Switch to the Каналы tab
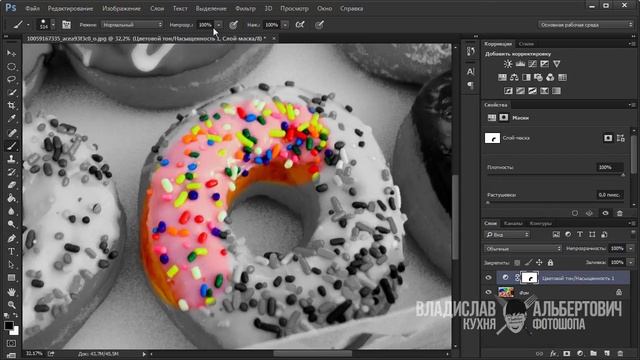The image size is (640, 360). click(x=513, y=223)
